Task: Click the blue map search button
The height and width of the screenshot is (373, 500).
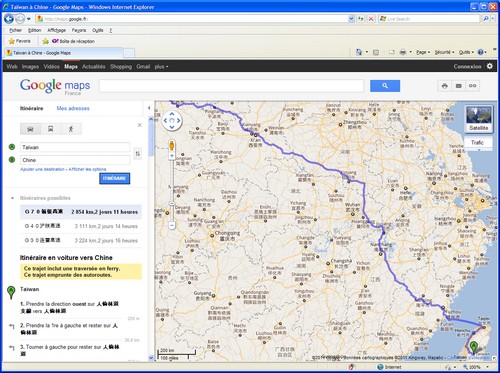Action: tap(385, 86)
